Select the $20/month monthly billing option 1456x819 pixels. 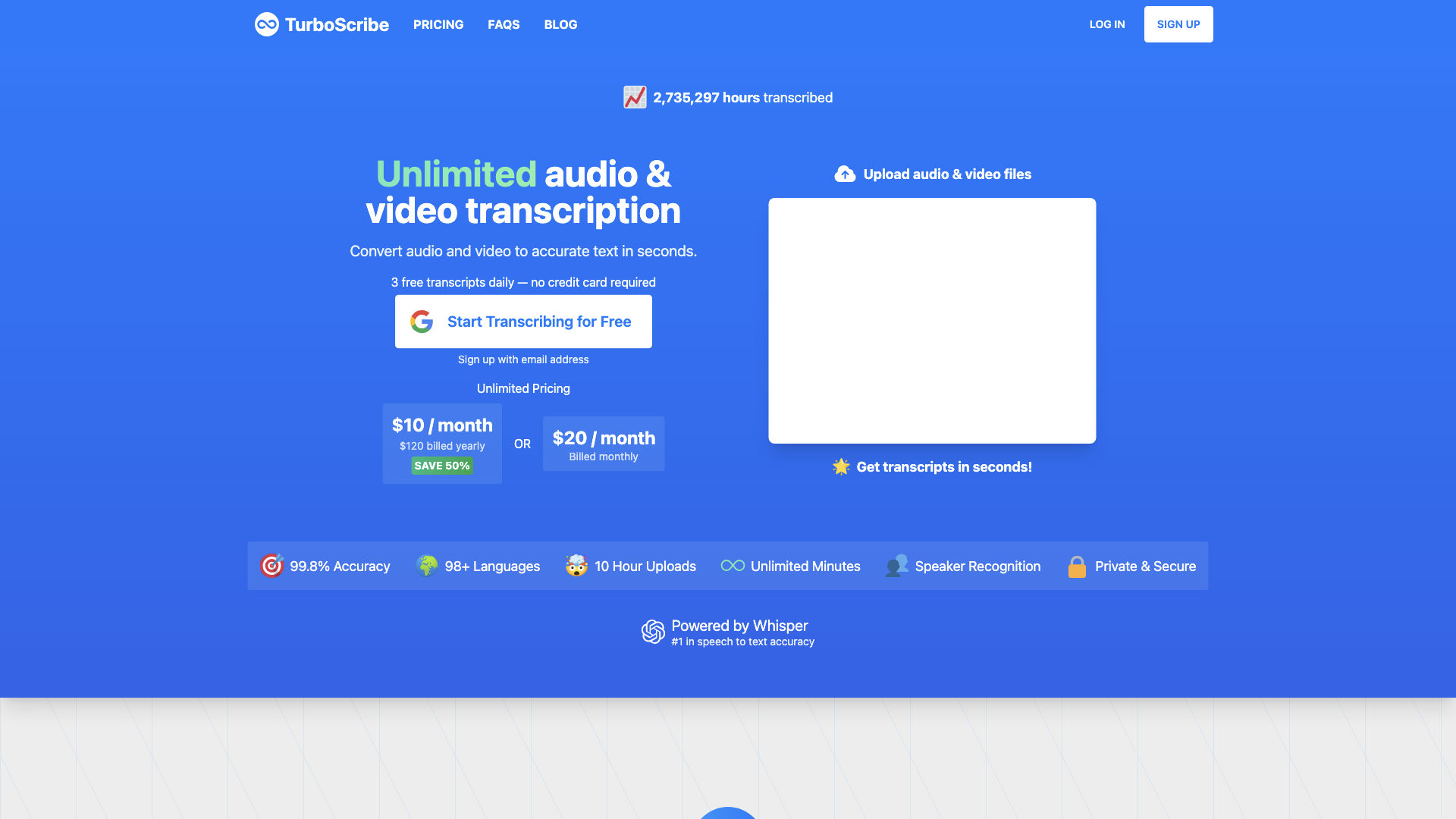point(603,443)
